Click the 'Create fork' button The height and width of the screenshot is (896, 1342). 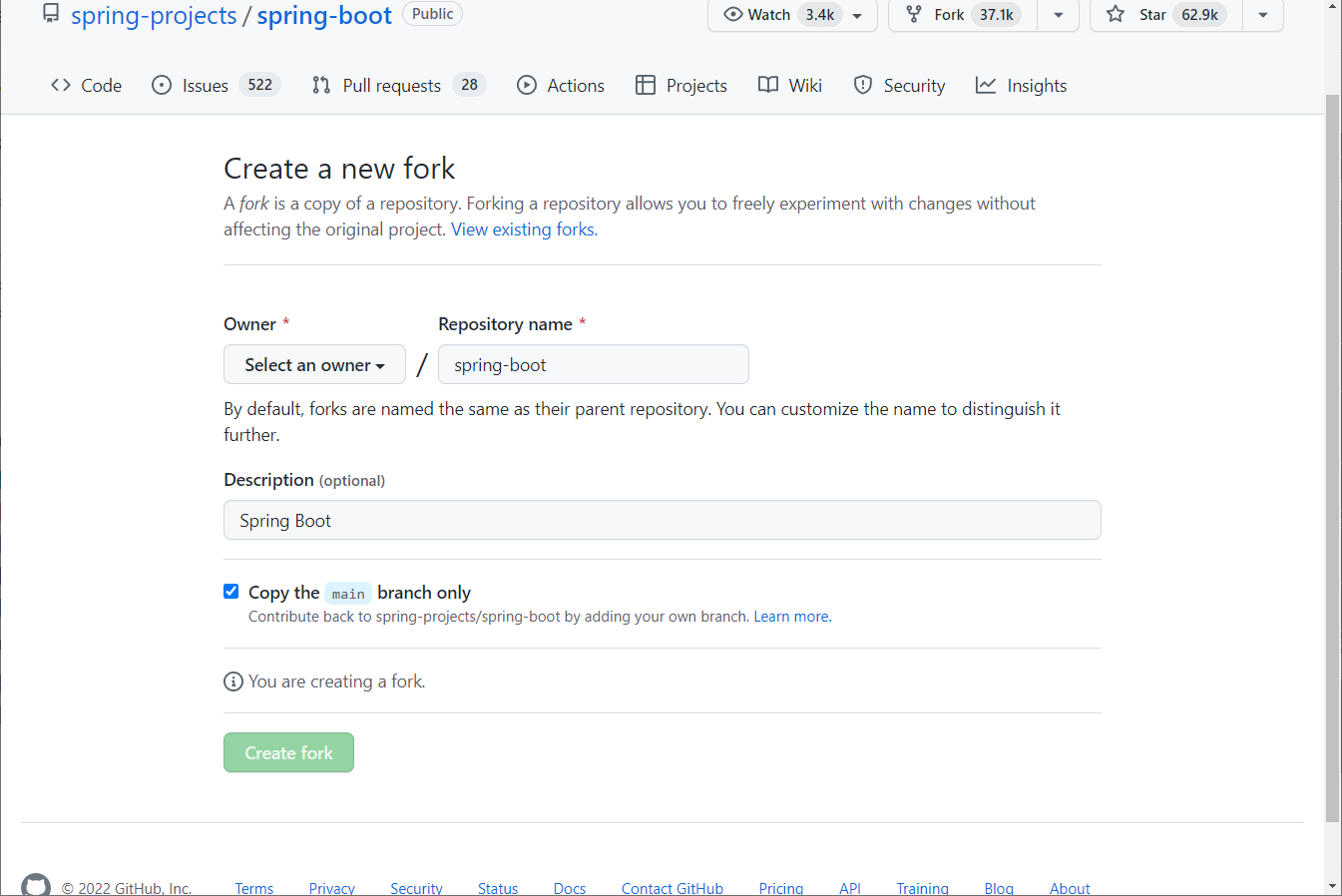click(x=288, y=752)
